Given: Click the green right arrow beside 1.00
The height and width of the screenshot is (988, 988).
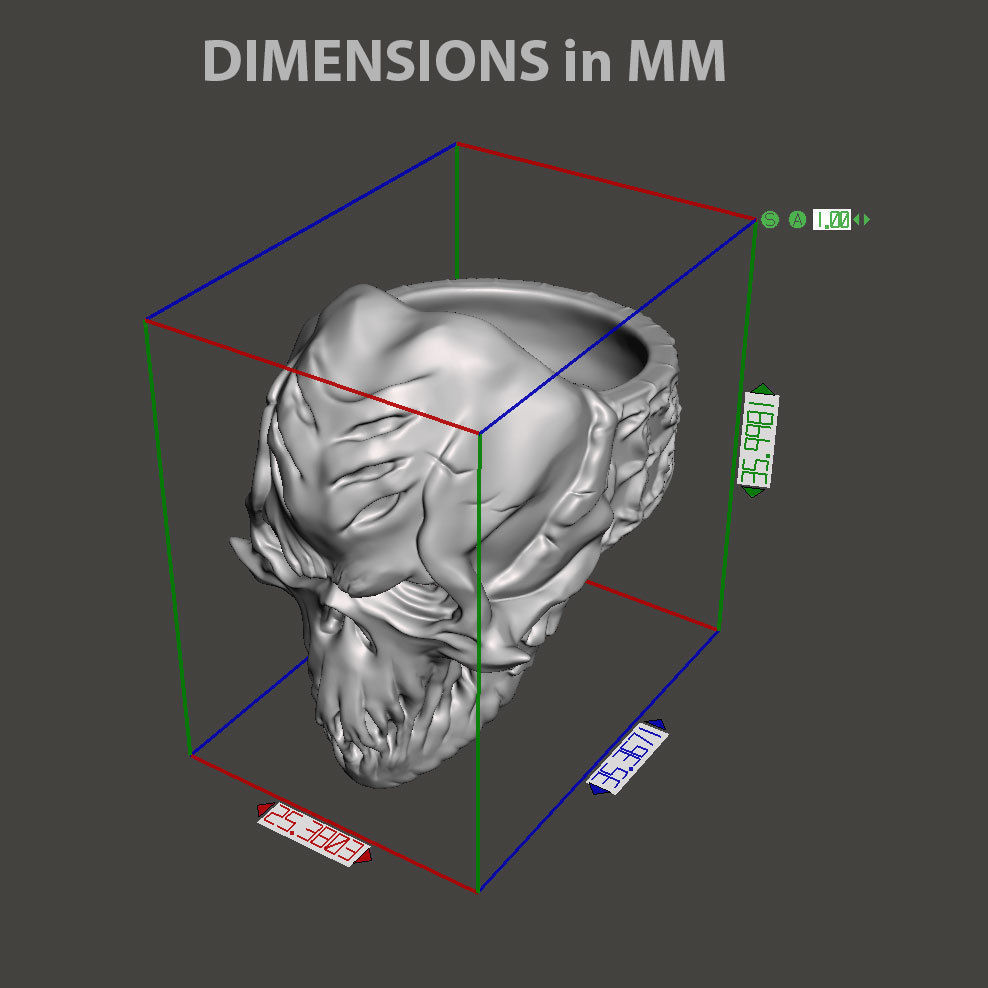Looking at the screenshot, I should tap(867, 220).
